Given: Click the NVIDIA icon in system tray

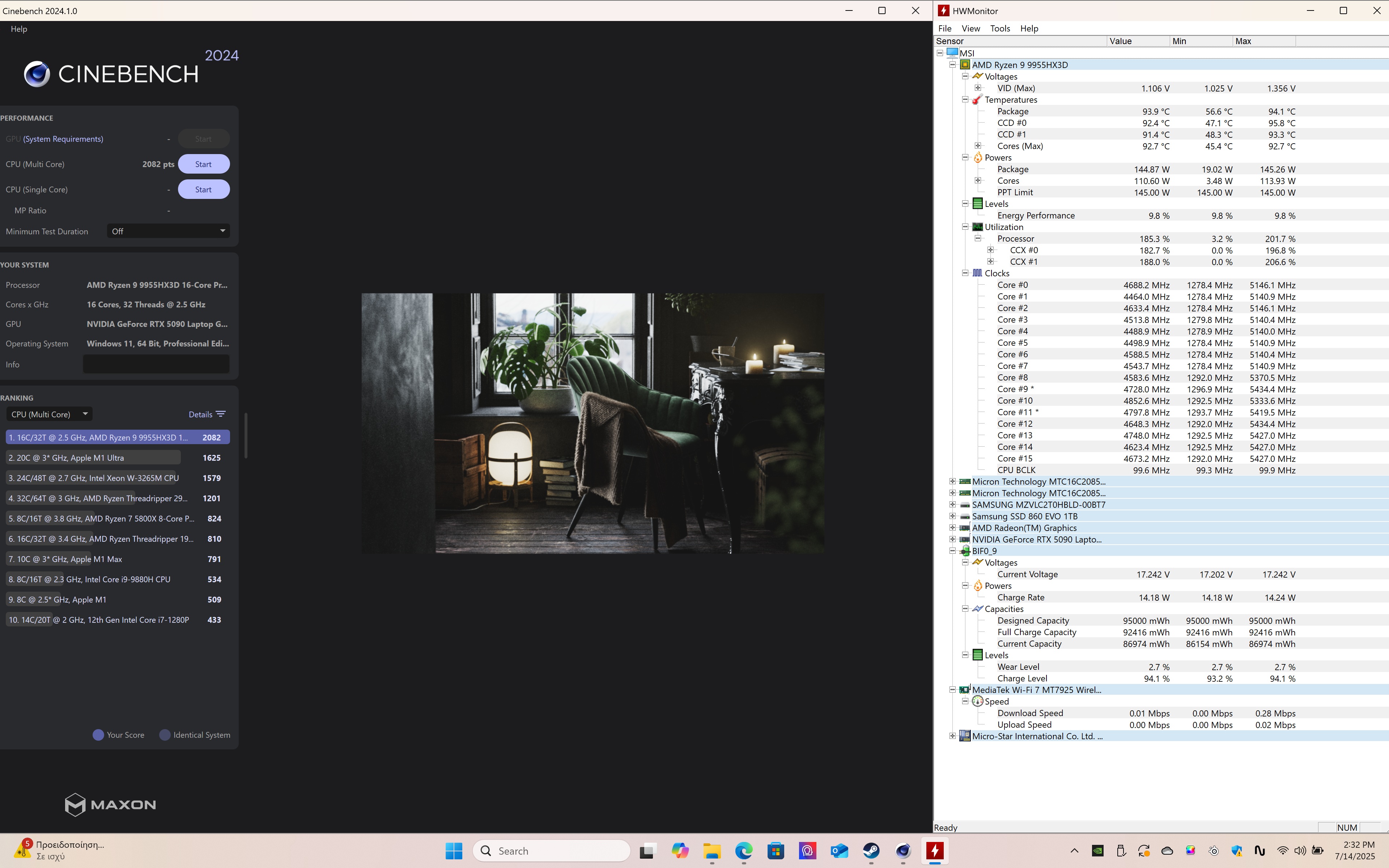Looking at the screenshot, I should point(1097,851).
